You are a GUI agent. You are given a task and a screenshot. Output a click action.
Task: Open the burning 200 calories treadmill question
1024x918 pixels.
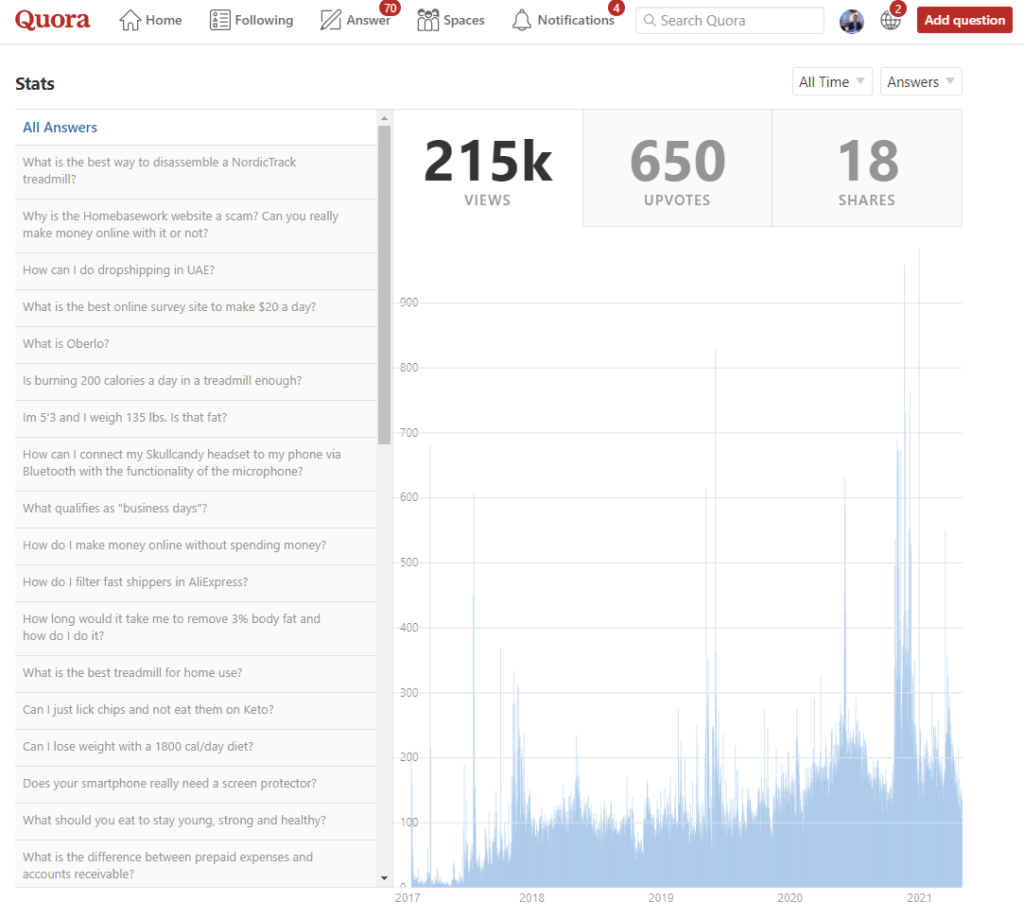196,381
